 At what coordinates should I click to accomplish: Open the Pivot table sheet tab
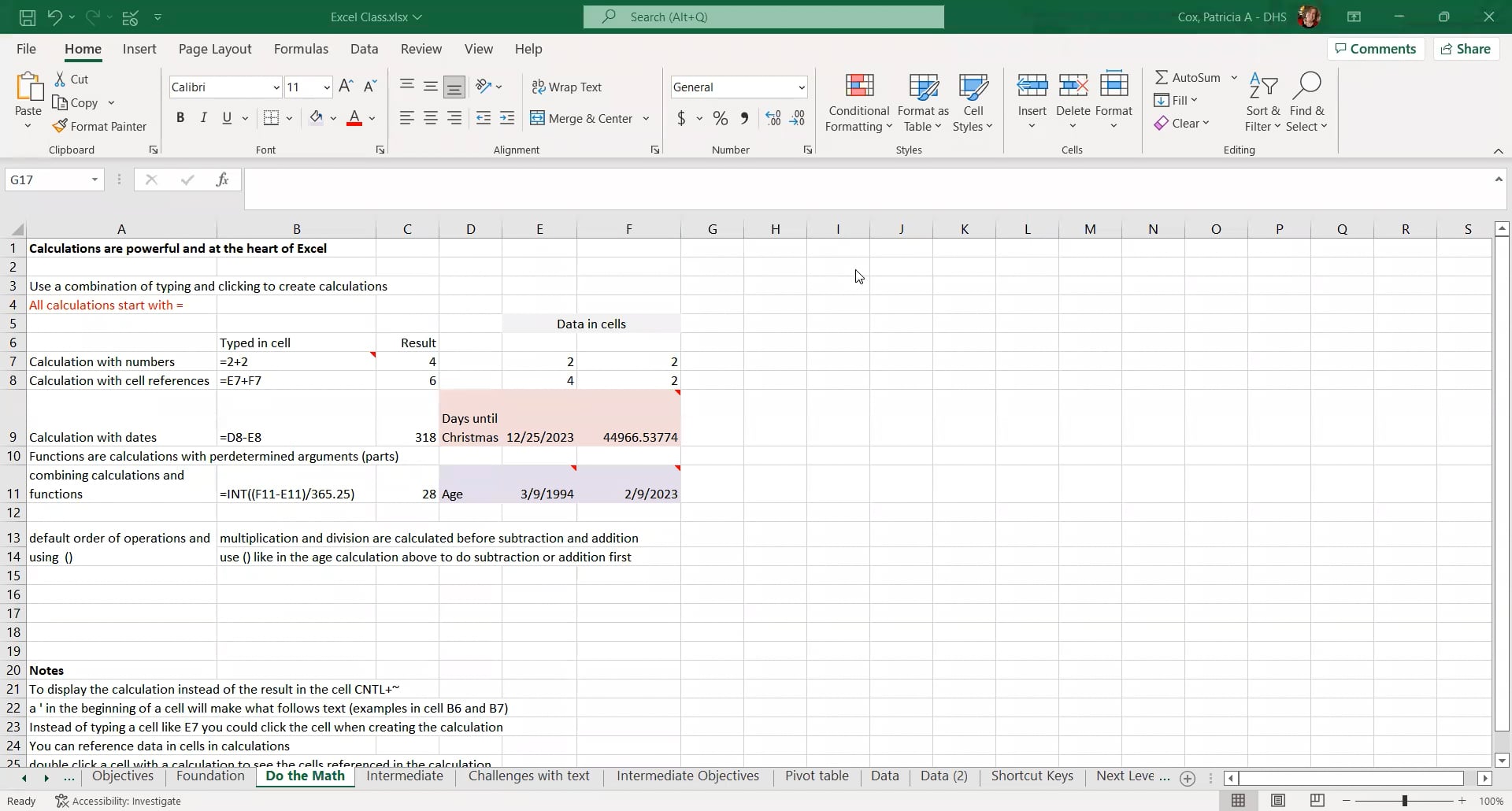(x=817, y=776)
